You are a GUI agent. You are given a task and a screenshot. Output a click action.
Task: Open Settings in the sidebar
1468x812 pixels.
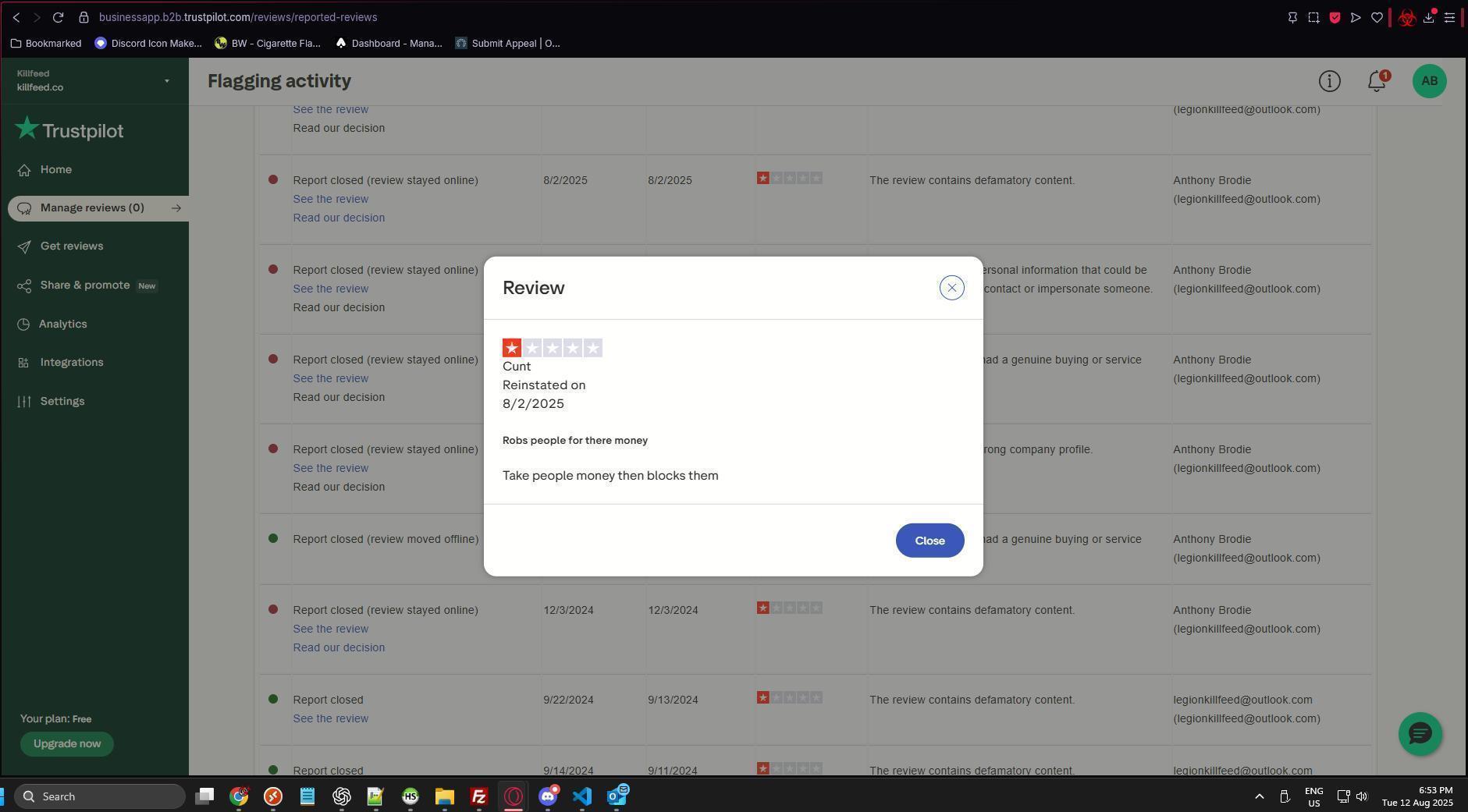coord(62,402)
